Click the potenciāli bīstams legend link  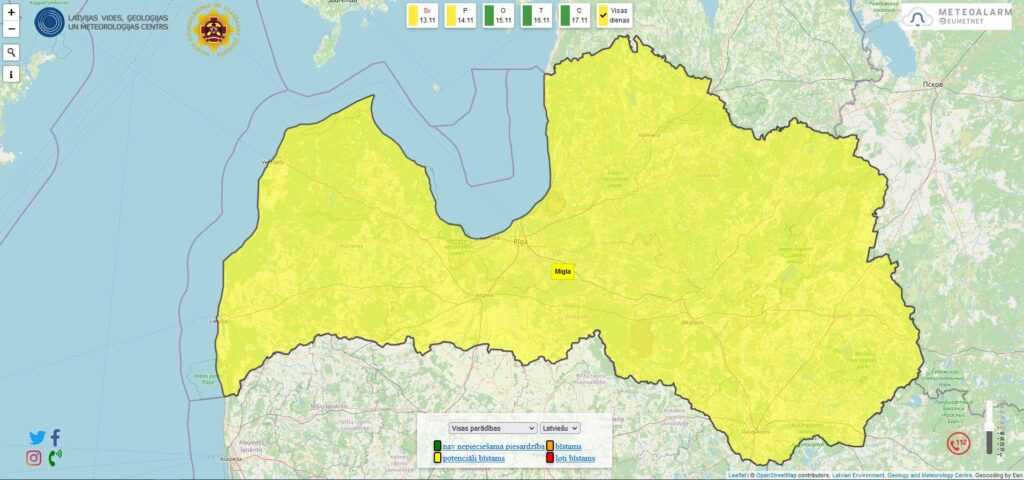(473, 458)
